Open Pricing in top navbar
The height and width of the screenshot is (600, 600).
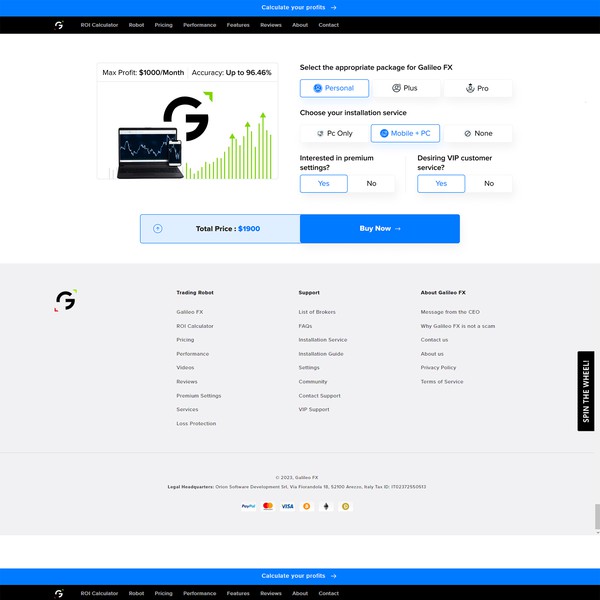[x=163, y=25]
